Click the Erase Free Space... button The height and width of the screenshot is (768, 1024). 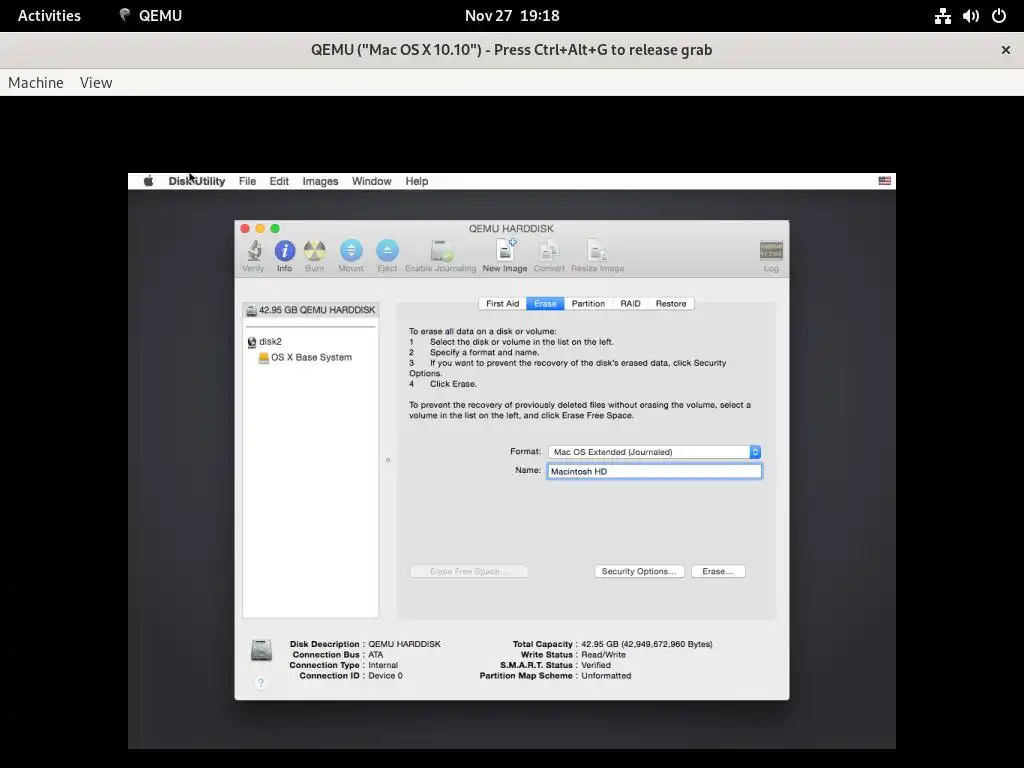pos(468,571)
